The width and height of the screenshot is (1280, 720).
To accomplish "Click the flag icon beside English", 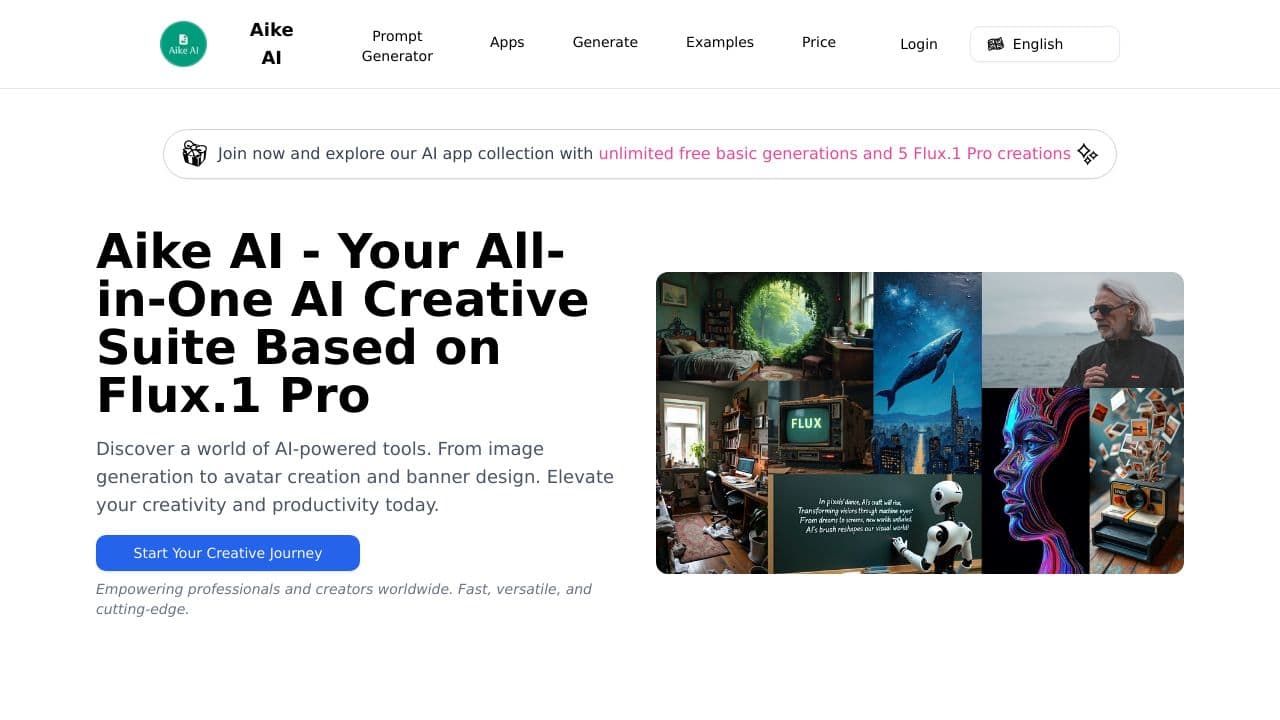I will tap(995, 44).
